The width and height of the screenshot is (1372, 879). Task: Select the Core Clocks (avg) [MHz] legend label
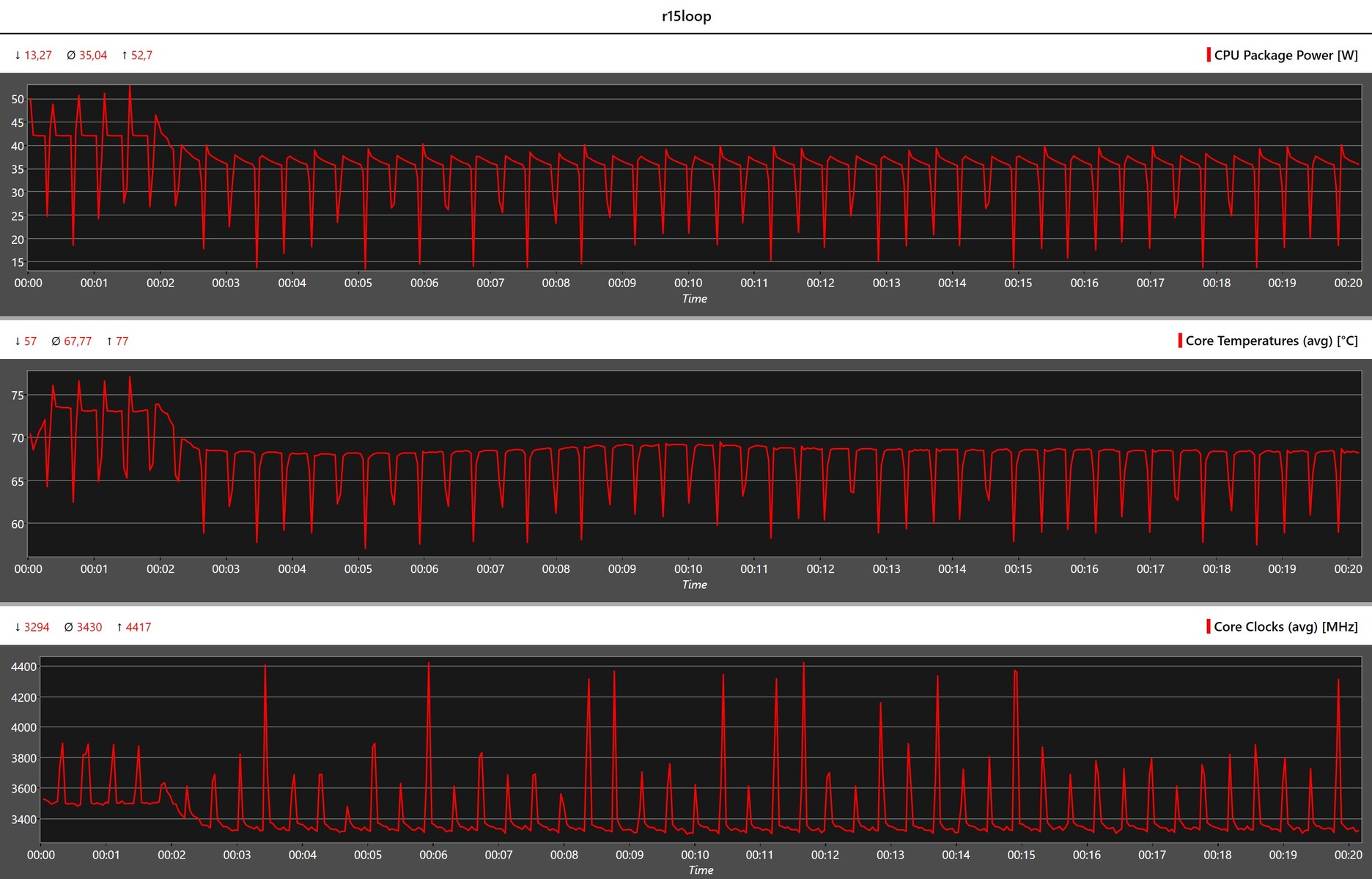(1286, 626)
